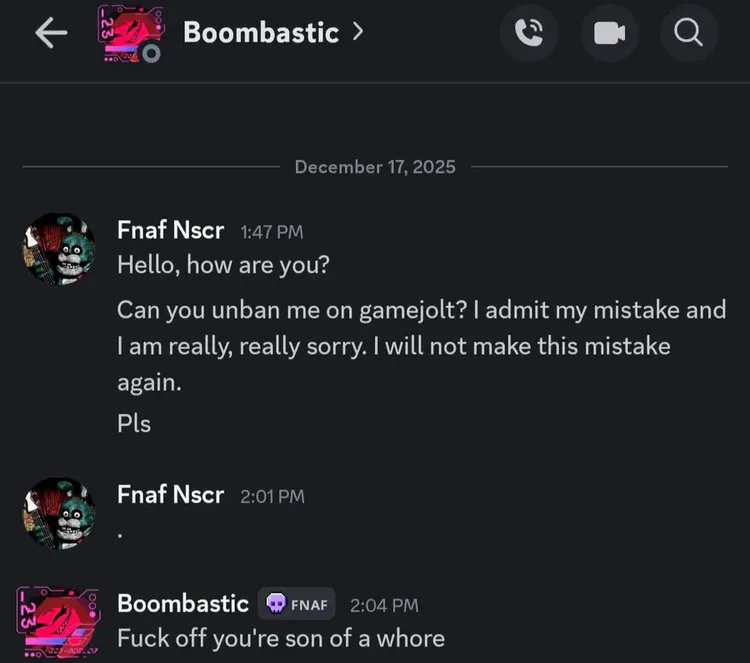Start a voice call with Boombastic
This screenshot has width=750, height=663.
528,33
